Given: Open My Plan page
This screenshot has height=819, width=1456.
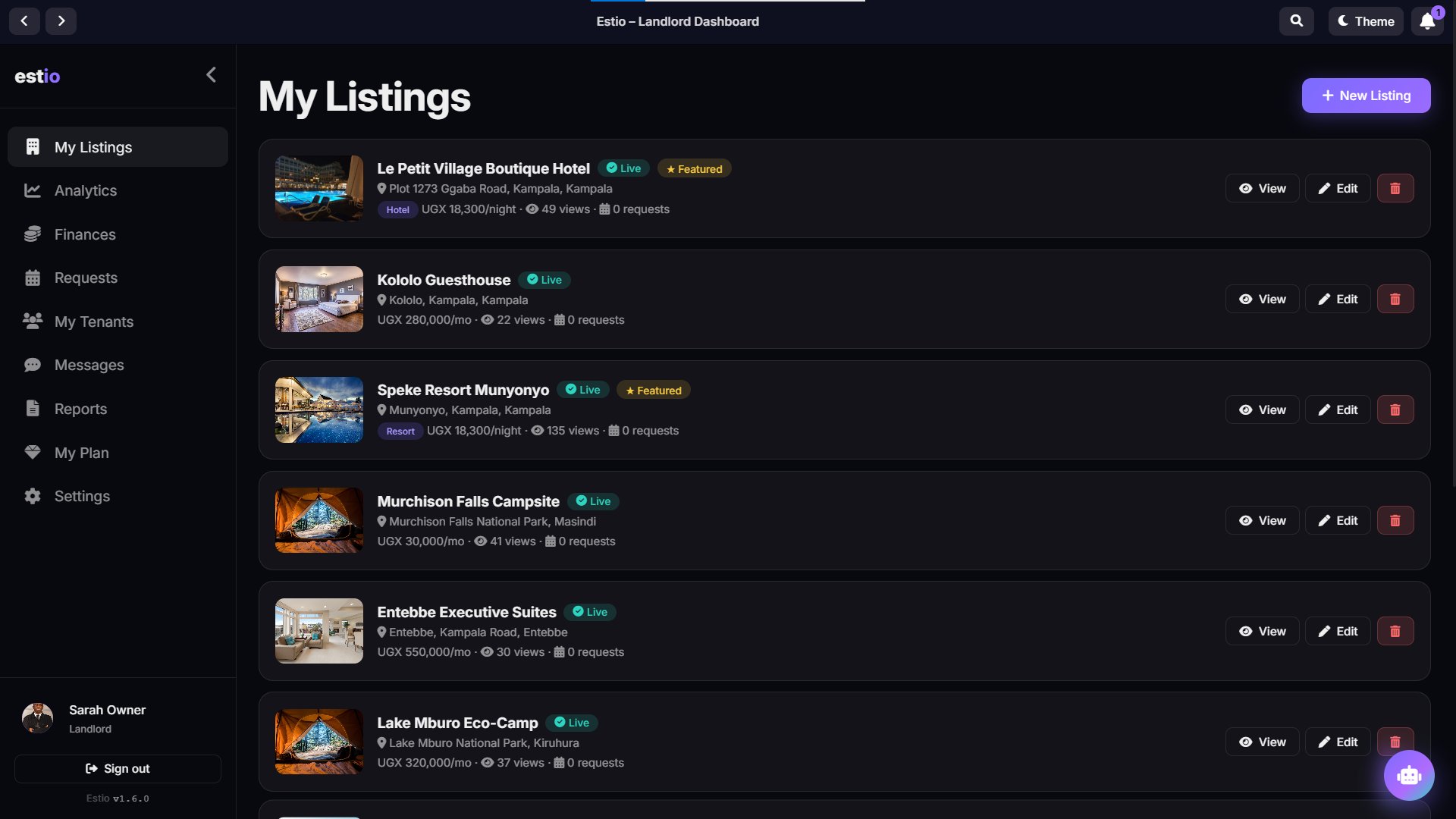Looking at the screenshot, I should 118,453.
